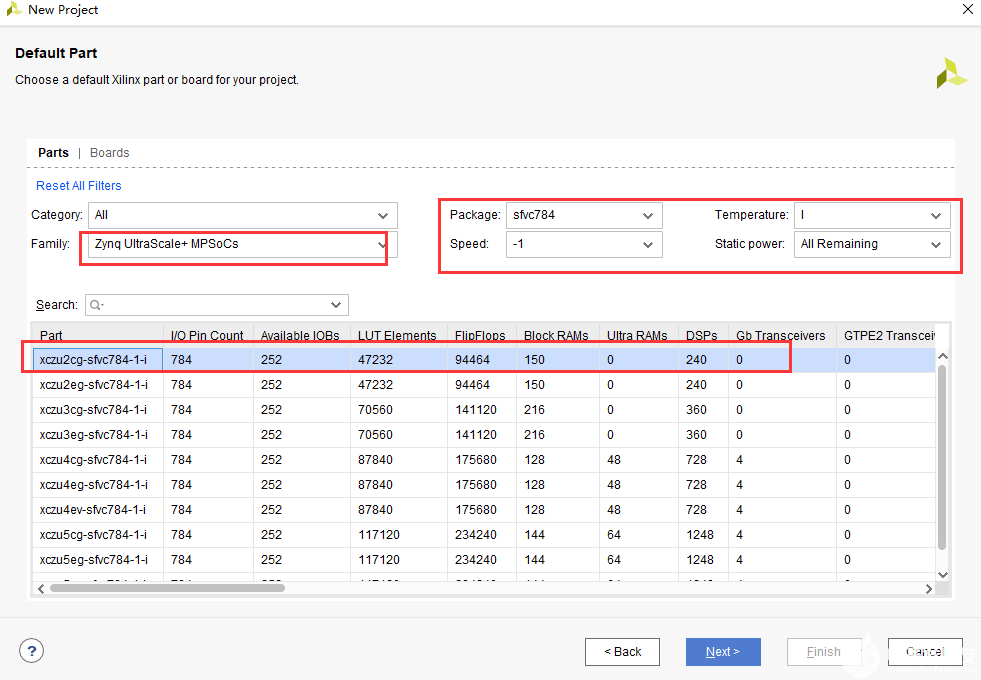Image resolution: width=981 pixels, height=680 pixels.
Task: Expand the Static power dropdown
Action: point(871,244)
